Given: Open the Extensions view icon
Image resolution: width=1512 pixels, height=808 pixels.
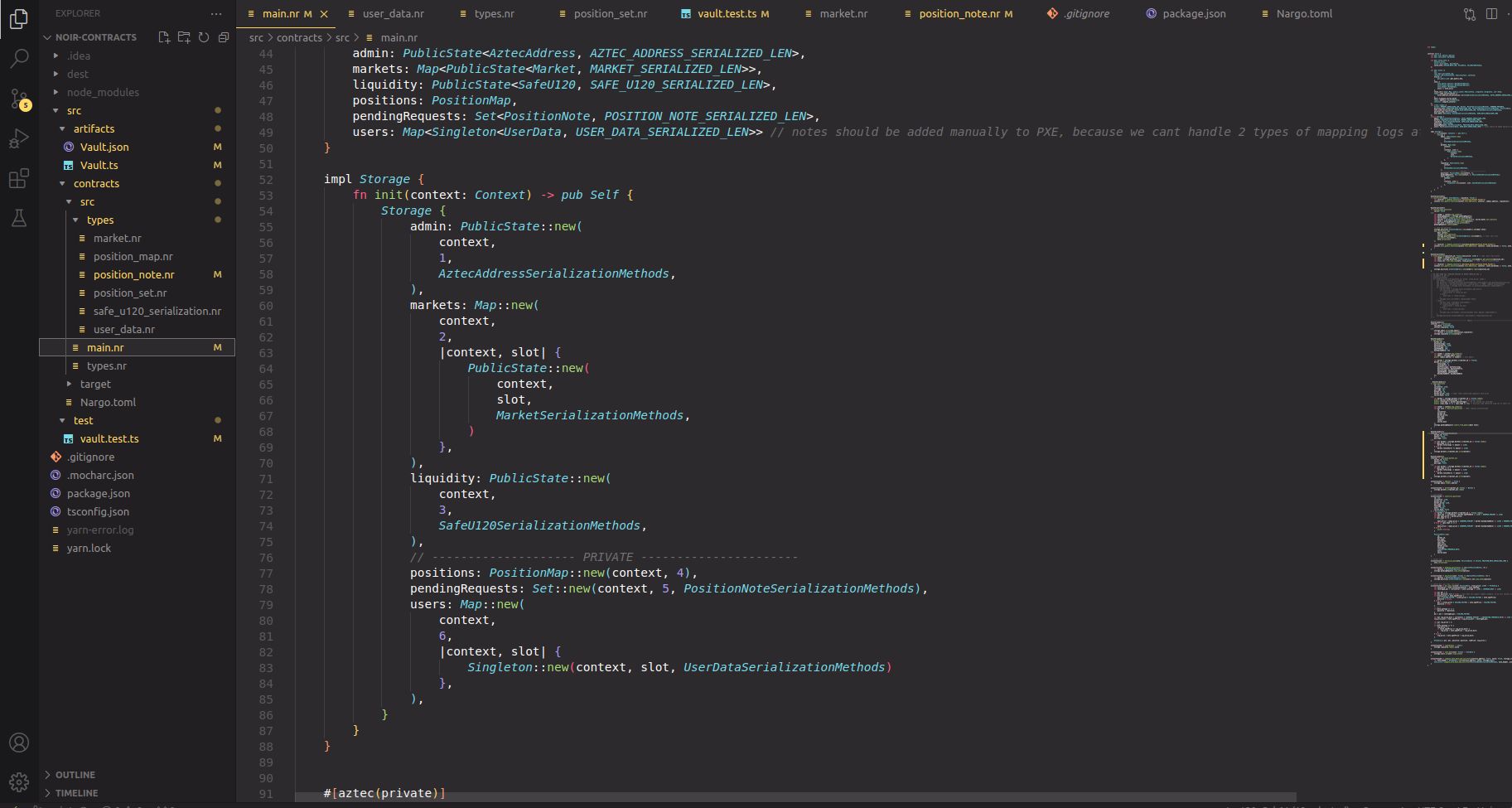Looking at the screenshot, I should [x=18, y=178].
